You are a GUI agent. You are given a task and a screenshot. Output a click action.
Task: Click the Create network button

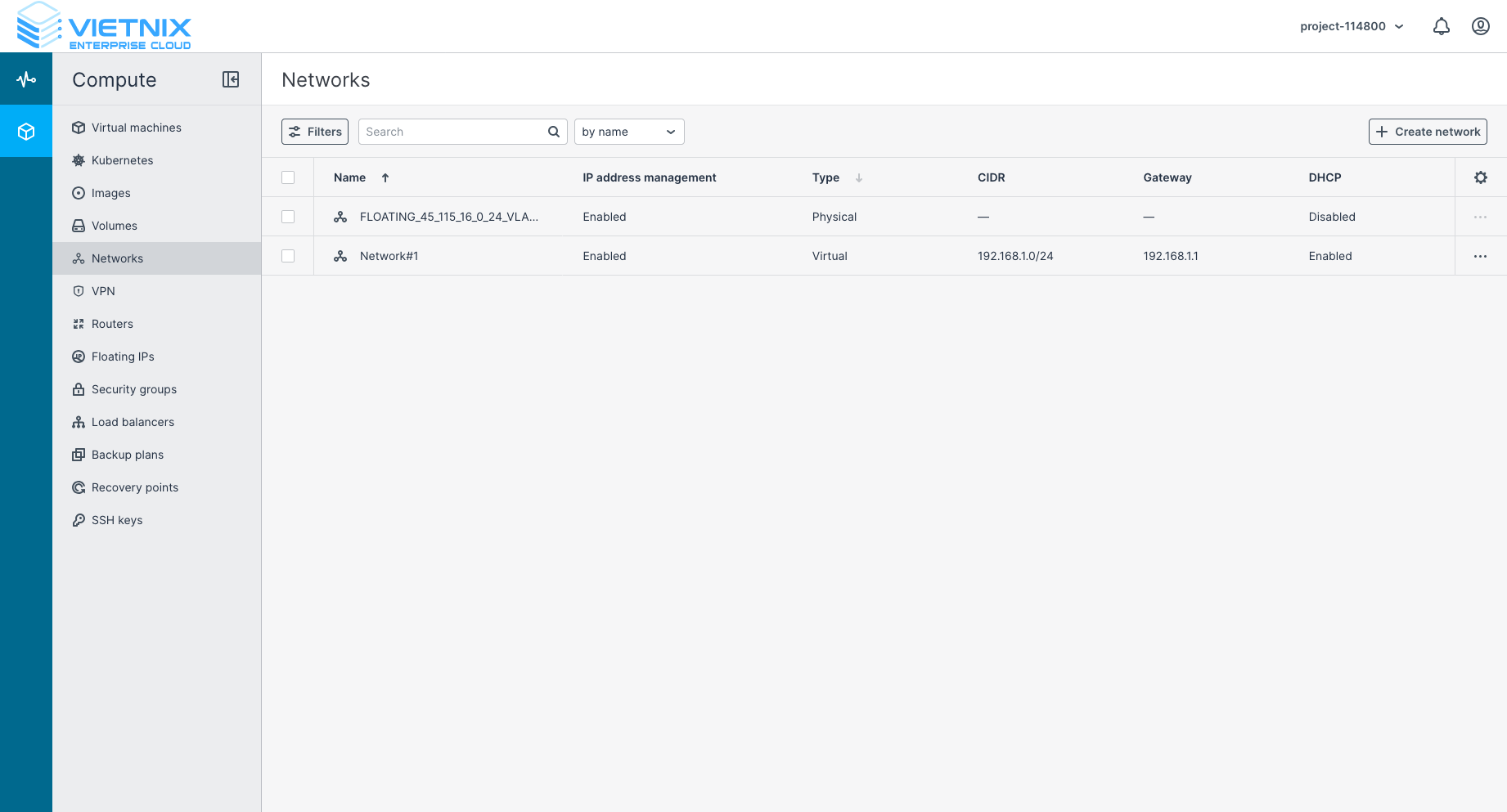click(x=1428, y=132)
